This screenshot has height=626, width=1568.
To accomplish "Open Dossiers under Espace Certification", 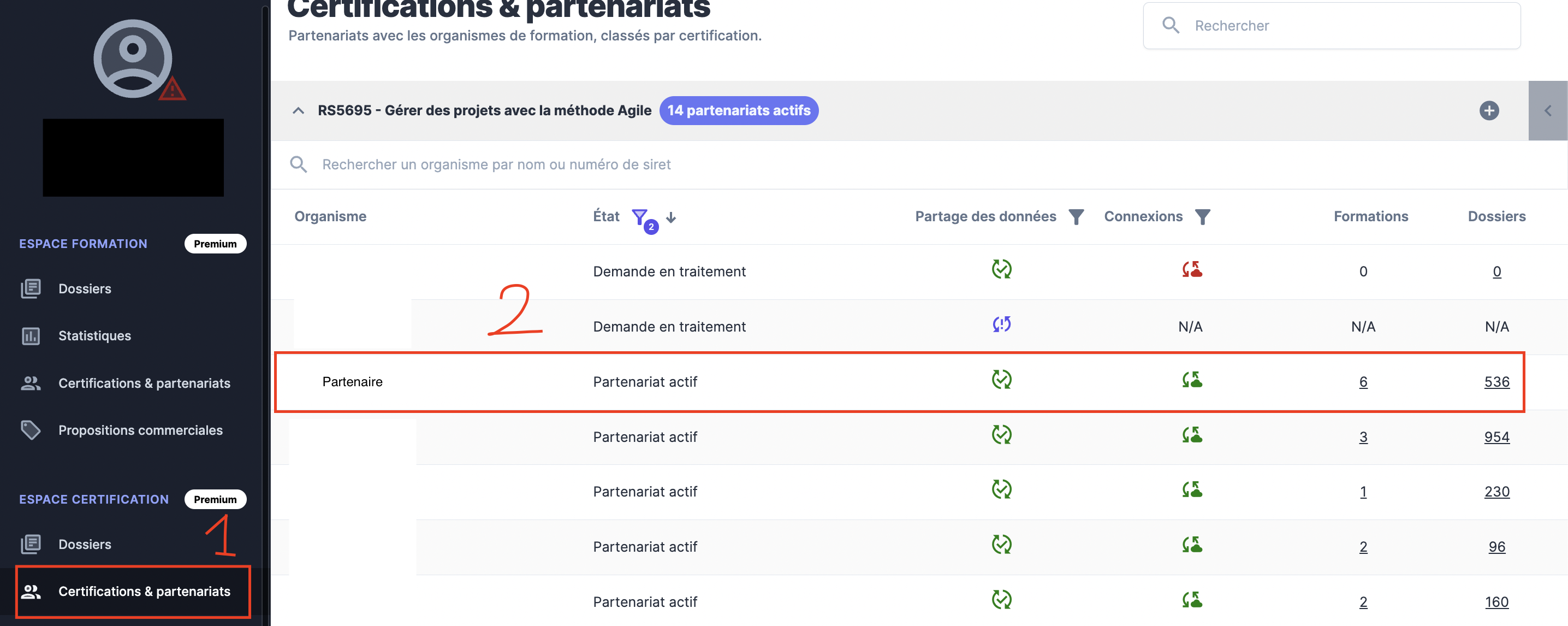I will pyautogui.click(x=85, y=544).
